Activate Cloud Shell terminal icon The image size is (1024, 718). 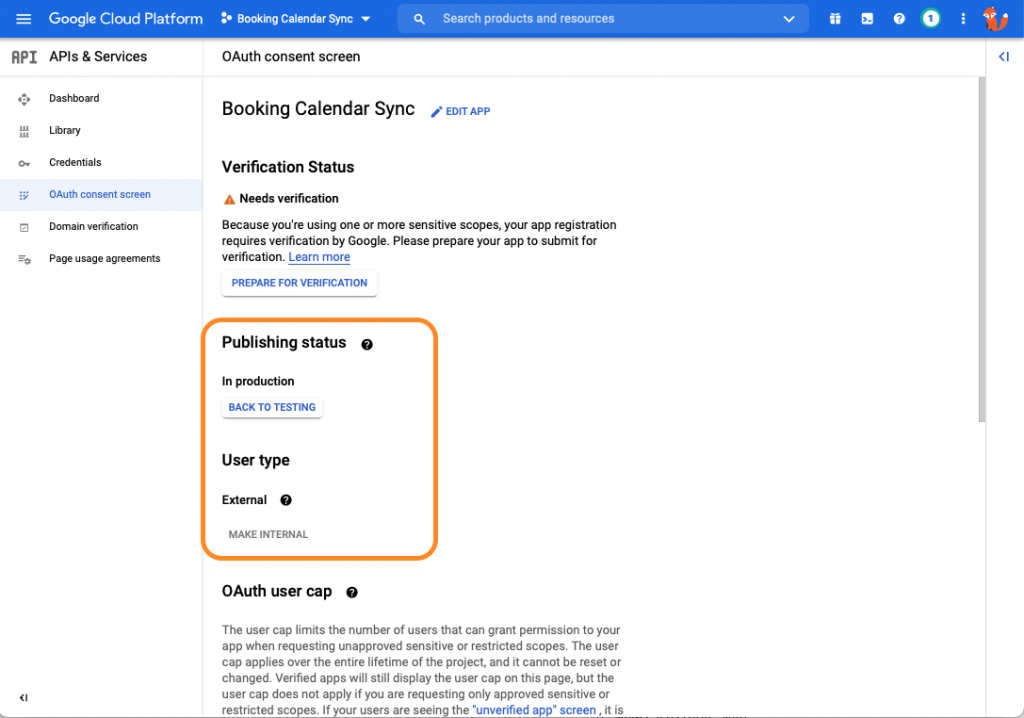click(867, 18)
